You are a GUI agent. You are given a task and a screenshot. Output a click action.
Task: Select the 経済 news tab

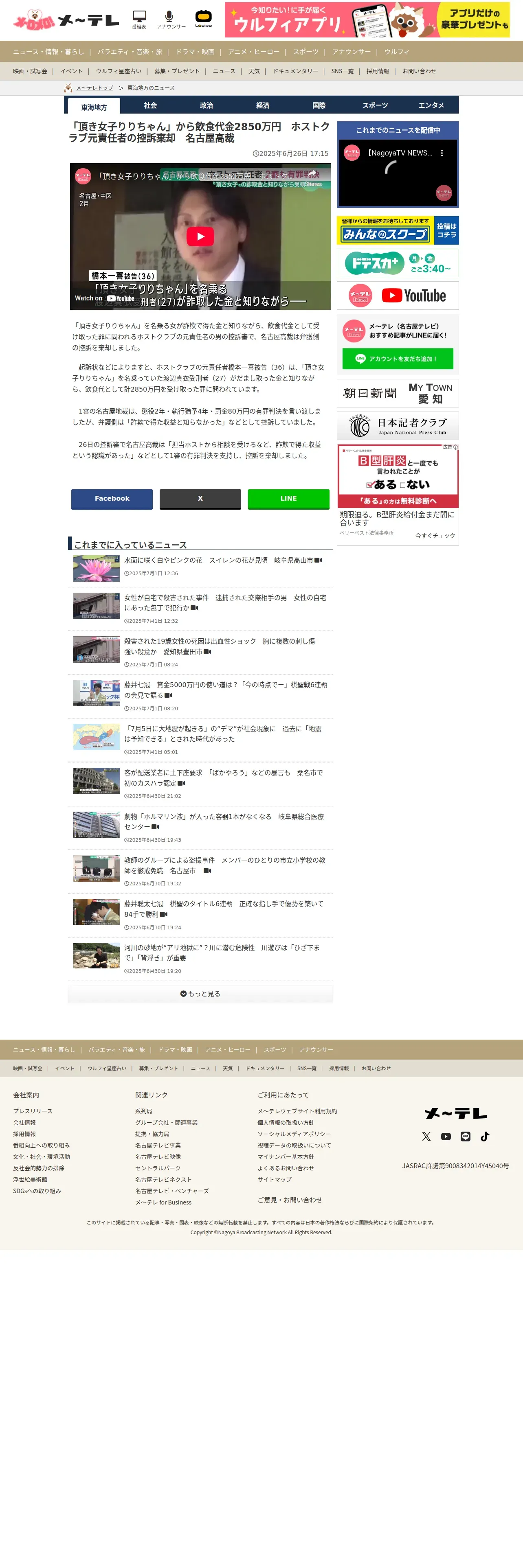[x=262, y=105]
